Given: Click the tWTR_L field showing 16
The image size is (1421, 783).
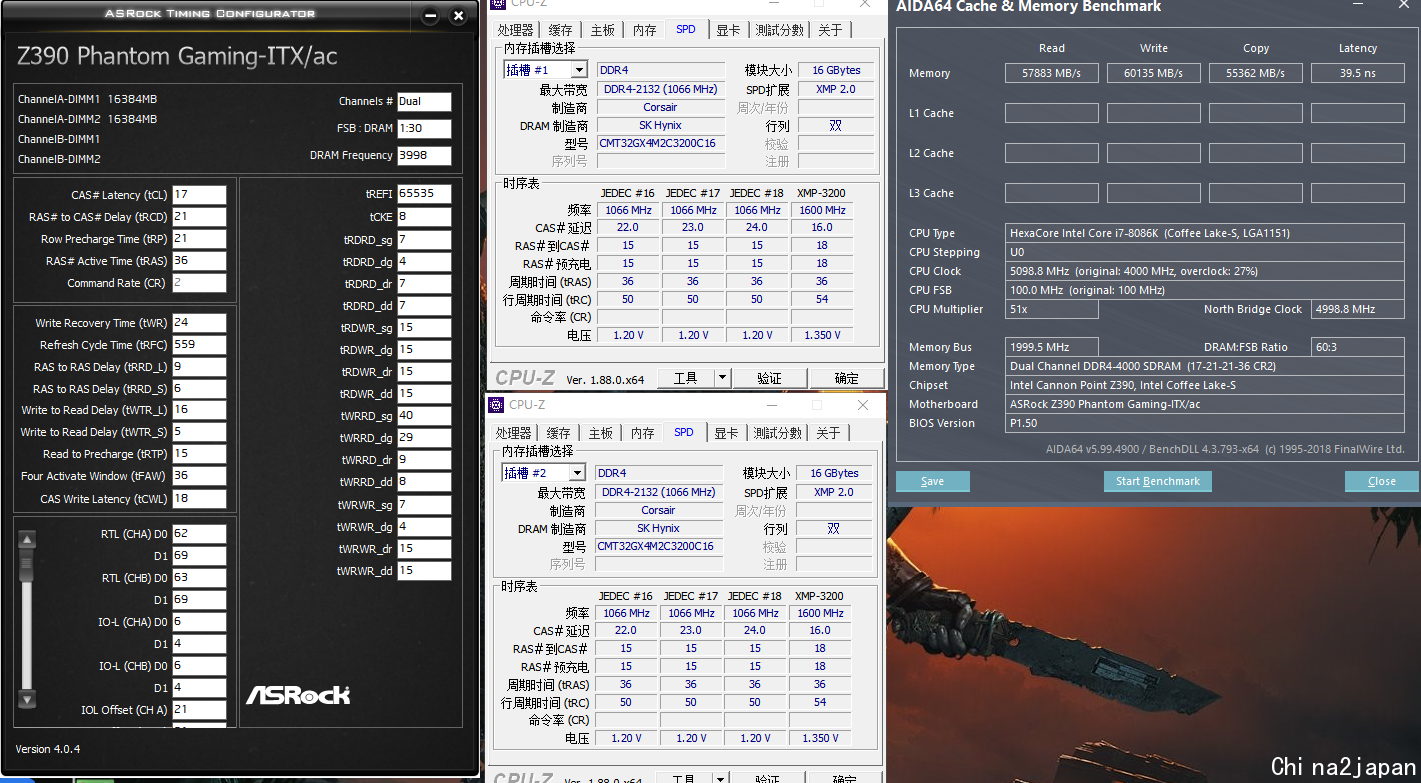Looking at the screenshot, I should 199,410.
